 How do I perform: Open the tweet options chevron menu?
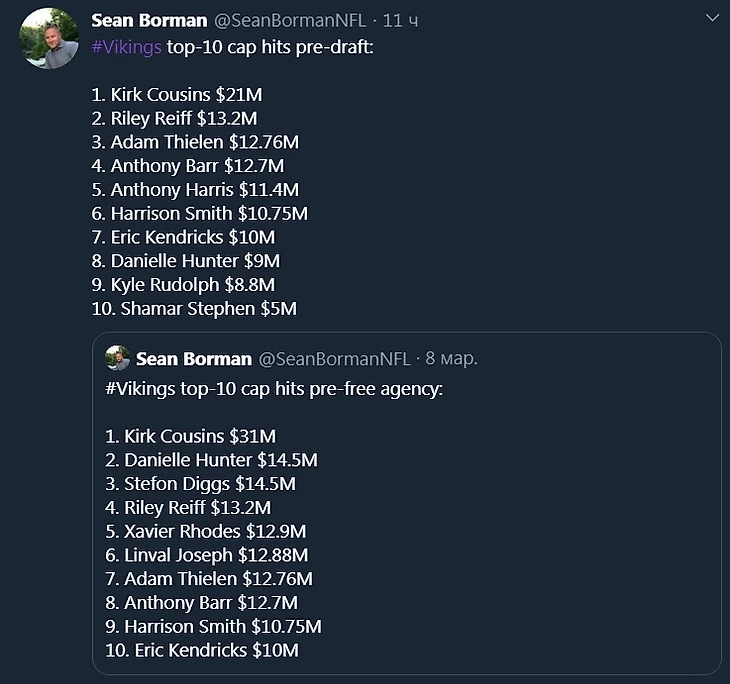(x=711, y=19)
